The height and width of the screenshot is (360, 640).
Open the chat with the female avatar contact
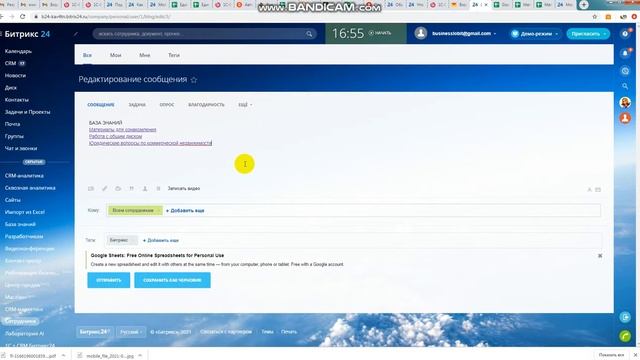(x=625, y=102)
